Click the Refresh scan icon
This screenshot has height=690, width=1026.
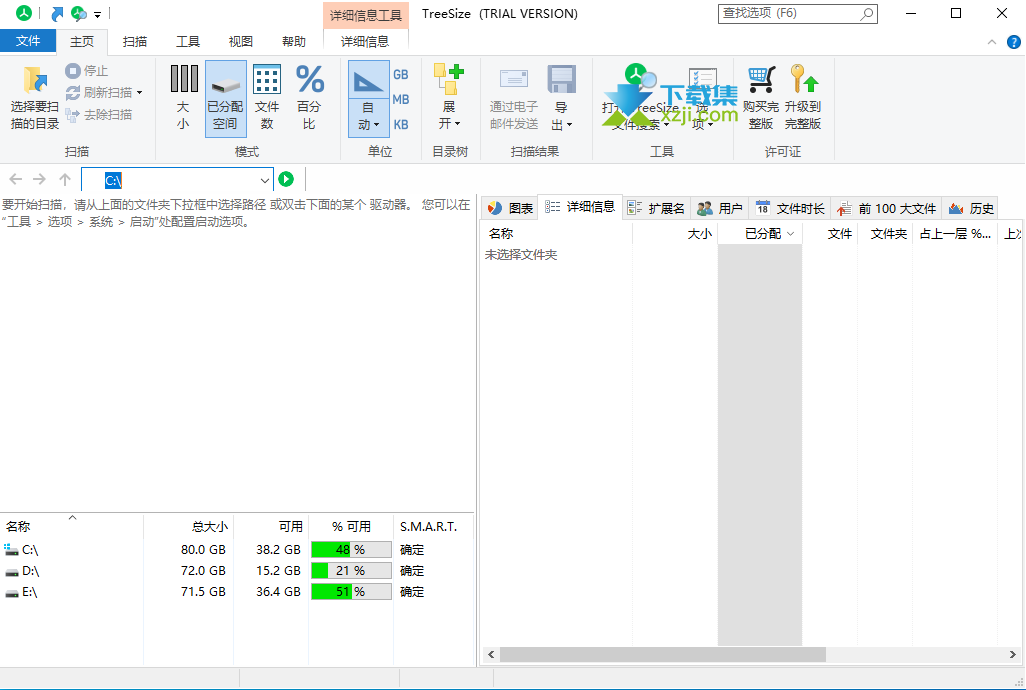click(73, 93)
